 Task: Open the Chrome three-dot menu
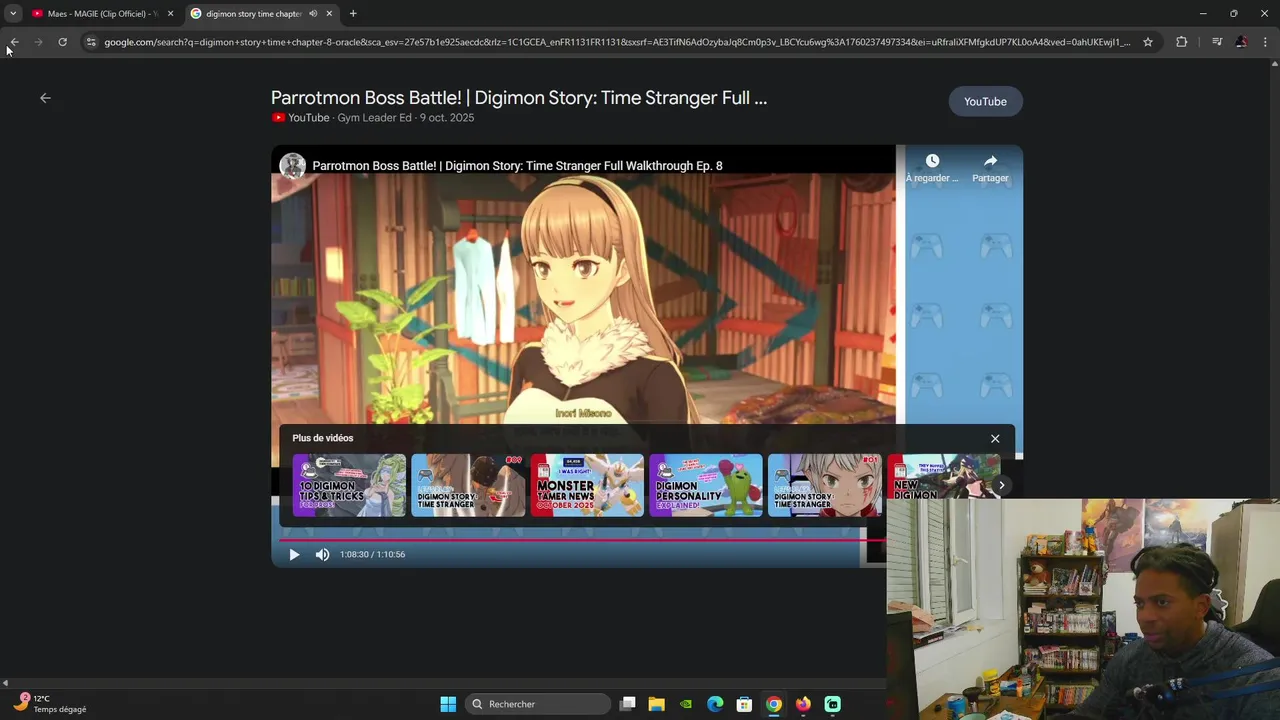point(1265,42)
